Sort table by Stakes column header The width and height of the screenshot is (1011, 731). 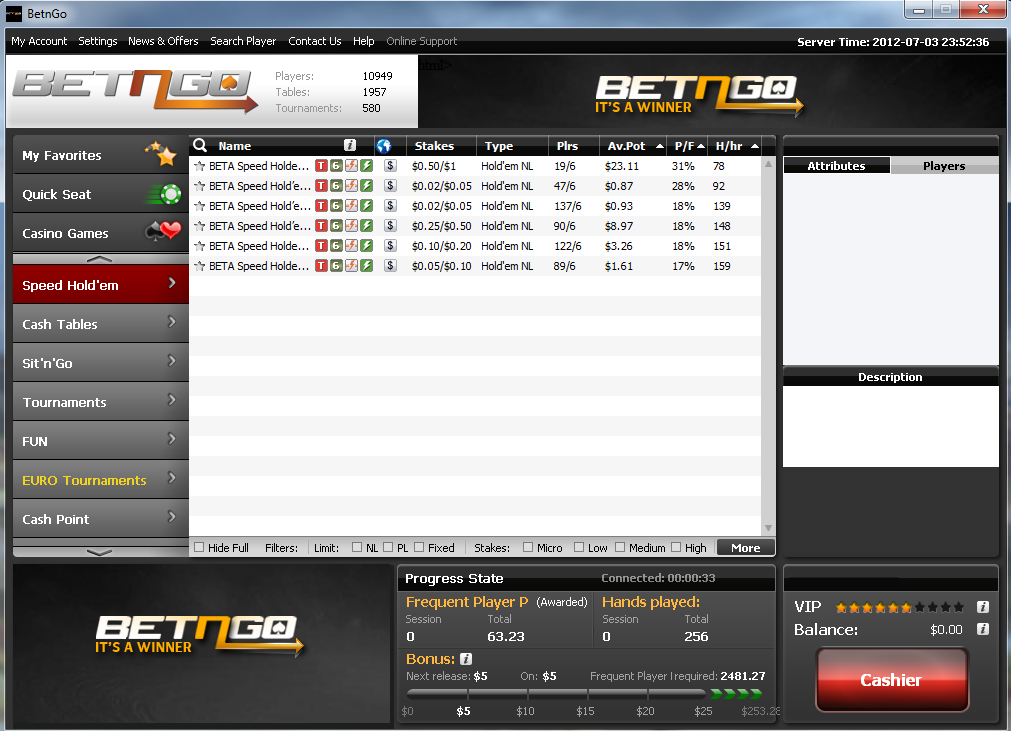coord(441,146)
